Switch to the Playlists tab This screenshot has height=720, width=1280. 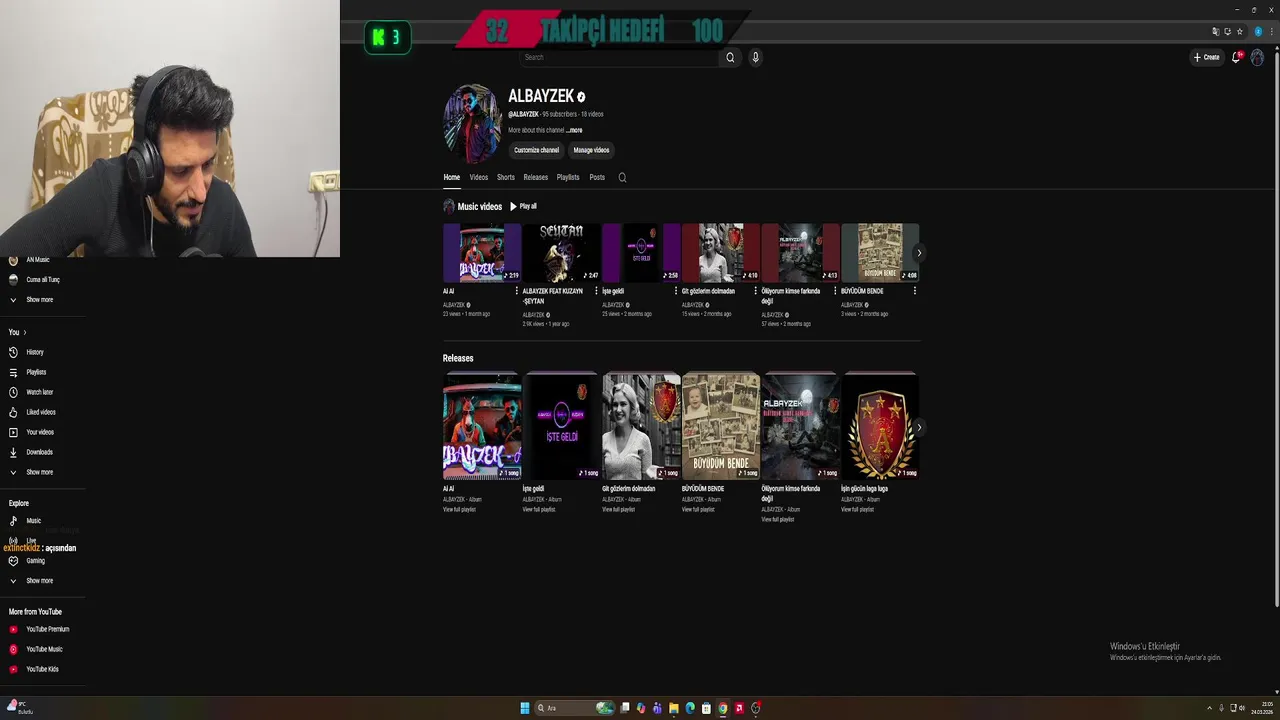tap(568, 177)
